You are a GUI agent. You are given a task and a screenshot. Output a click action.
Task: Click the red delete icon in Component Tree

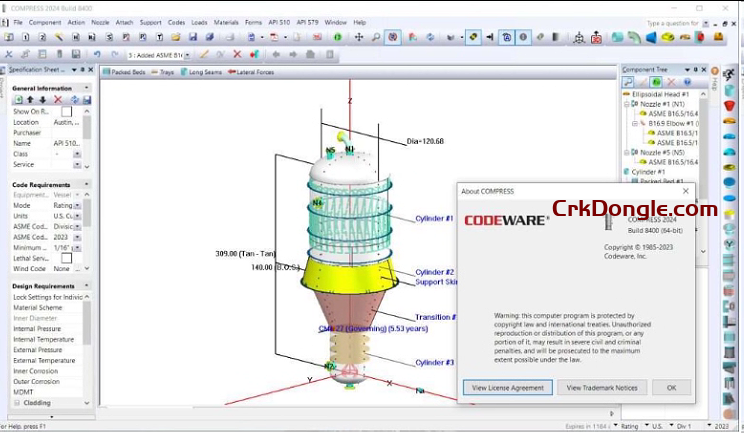coord(672,84)
